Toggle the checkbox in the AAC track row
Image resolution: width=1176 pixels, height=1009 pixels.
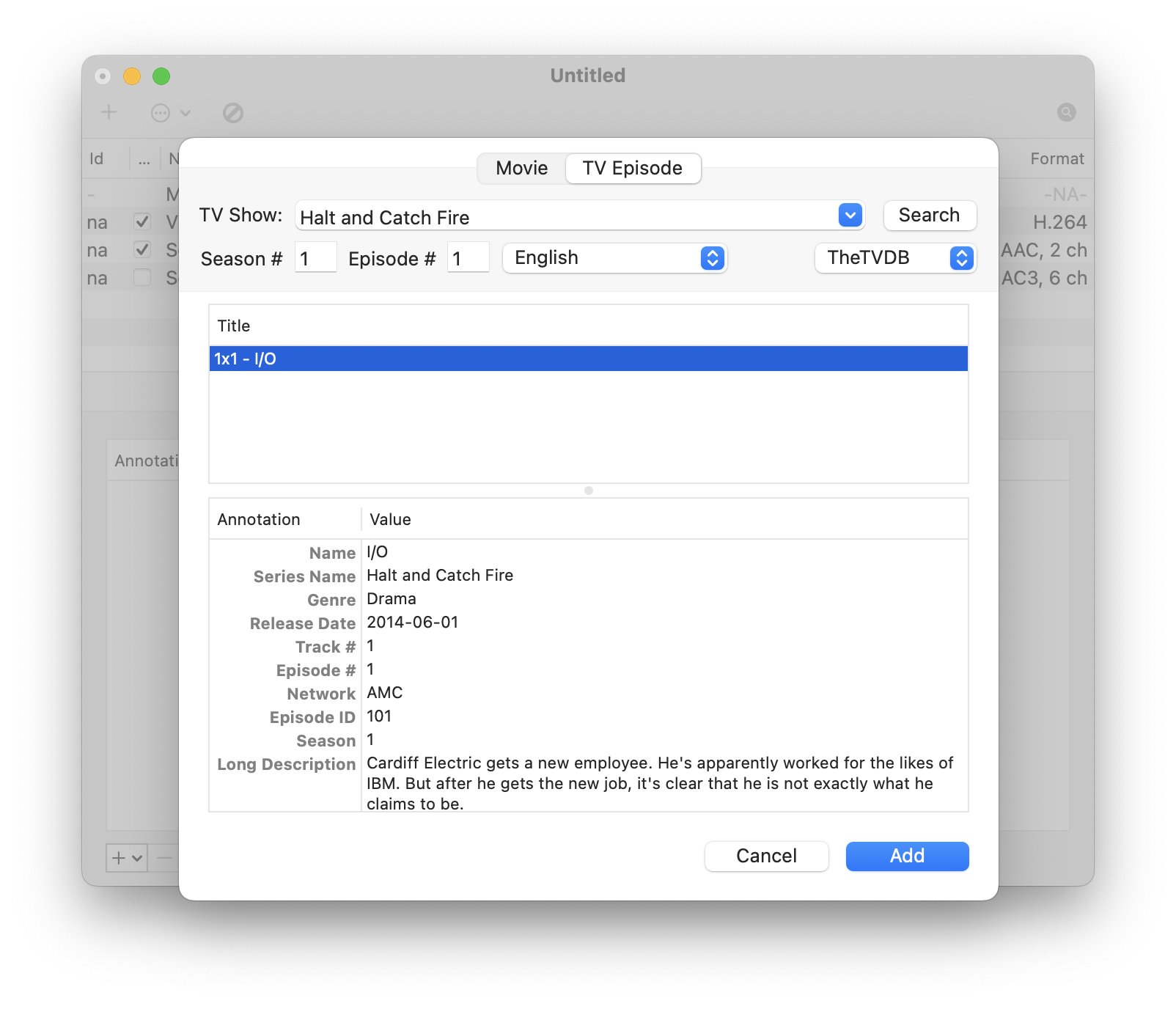tap(142, 249)
